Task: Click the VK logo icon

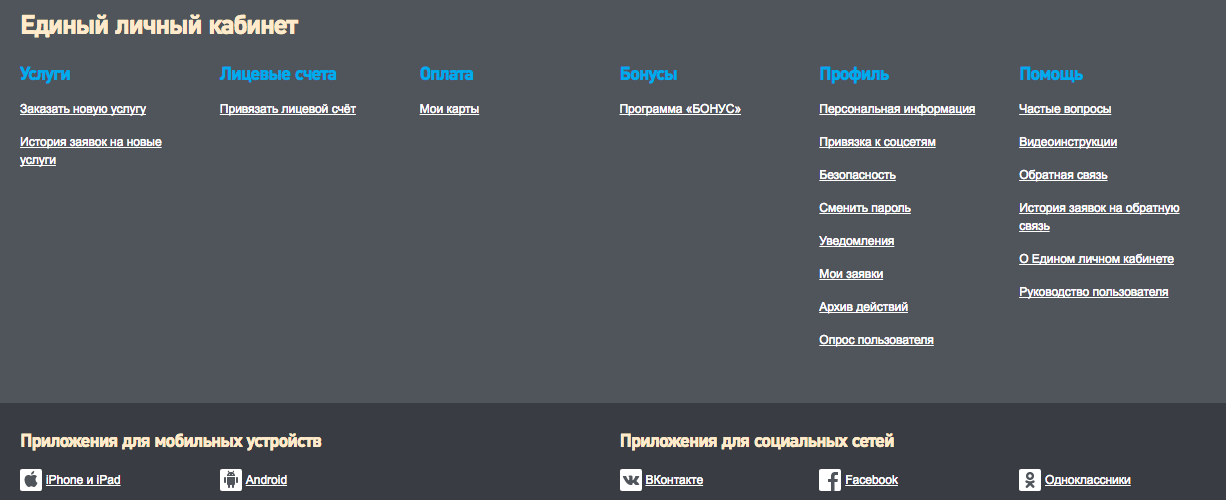Action: pyautogui.click(x=631, y=480)
